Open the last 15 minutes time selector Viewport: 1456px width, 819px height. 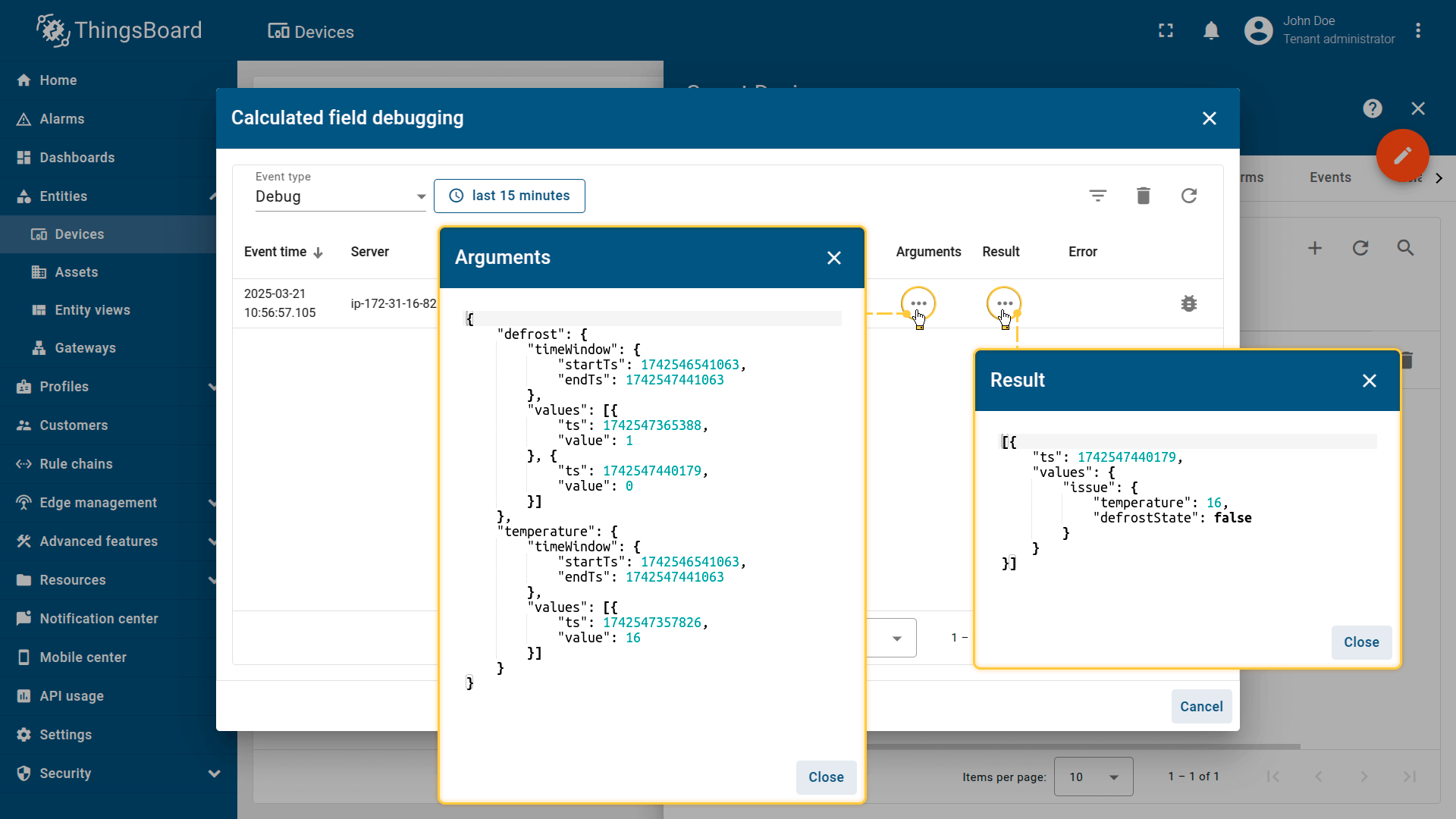coord(509,196)
